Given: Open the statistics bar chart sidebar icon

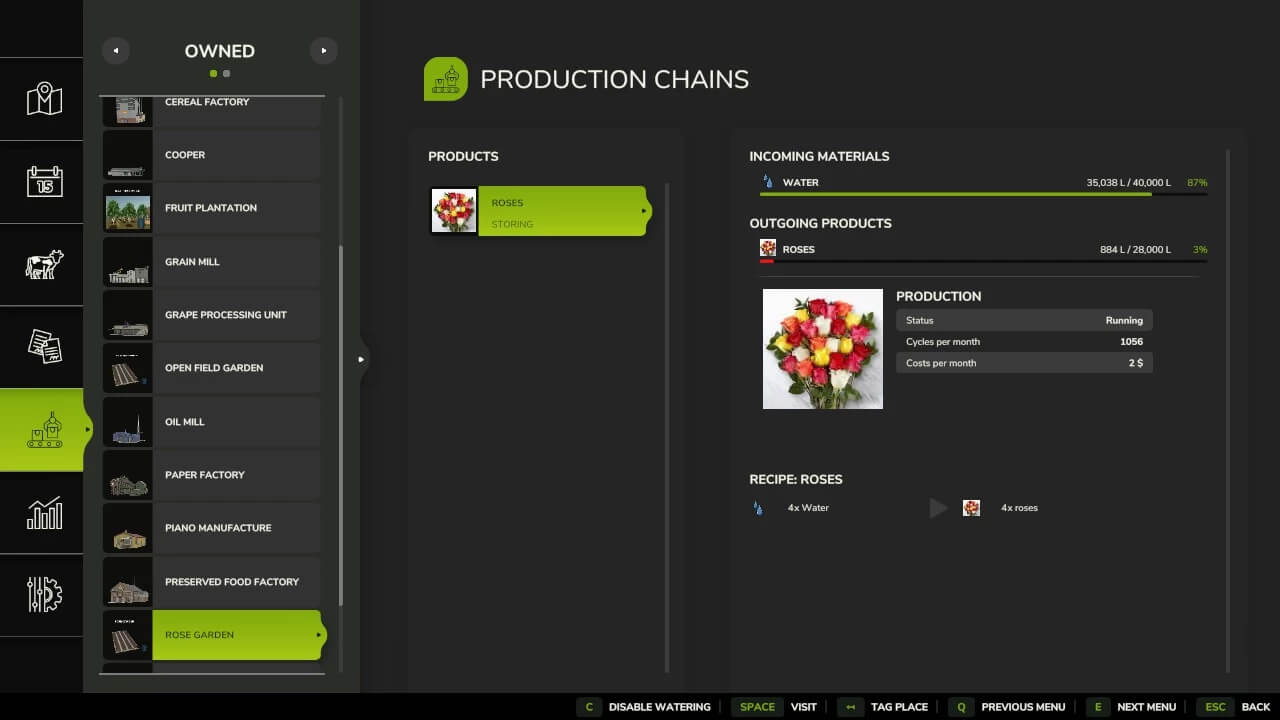Looking at the screenshot, I should 44,513.
